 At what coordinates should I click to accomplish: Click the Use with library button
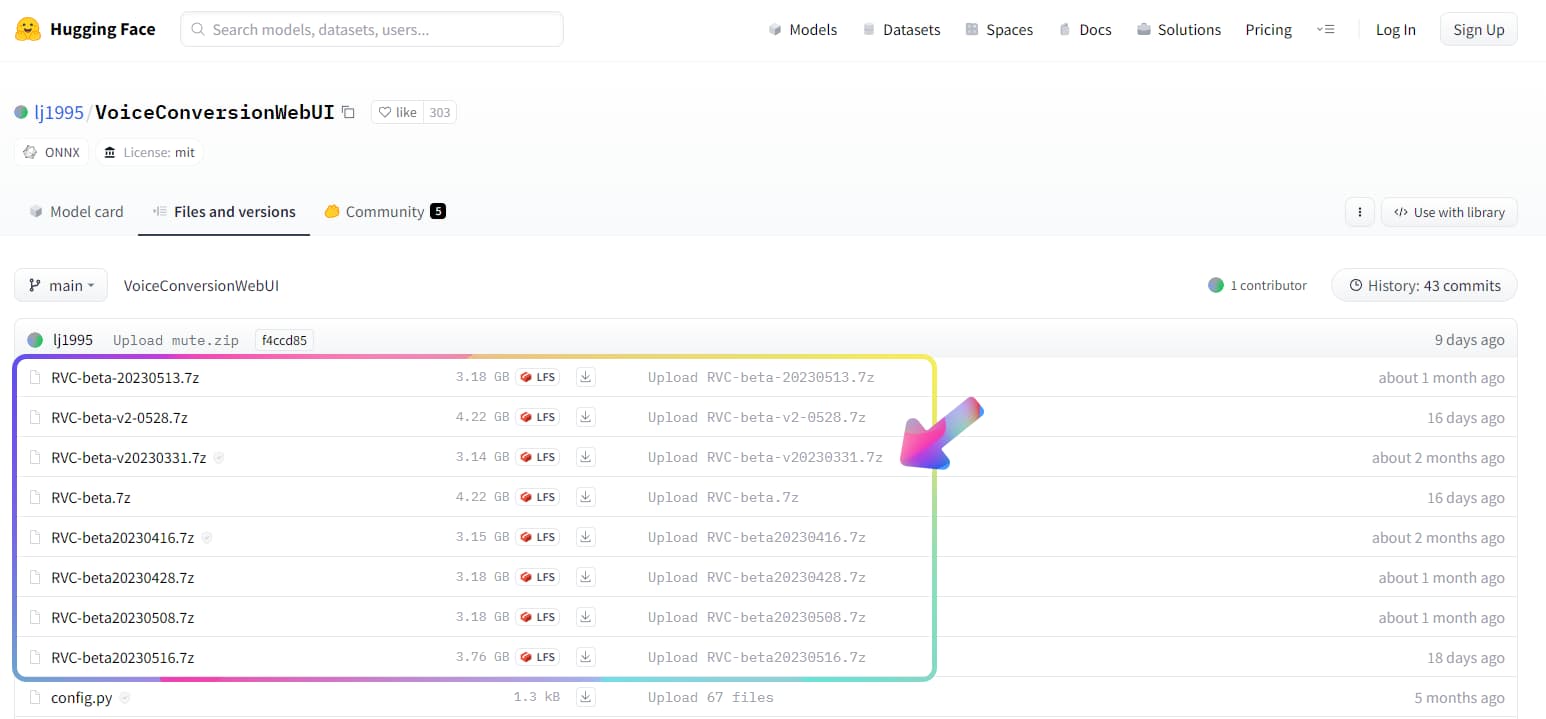pos(1449,212)
